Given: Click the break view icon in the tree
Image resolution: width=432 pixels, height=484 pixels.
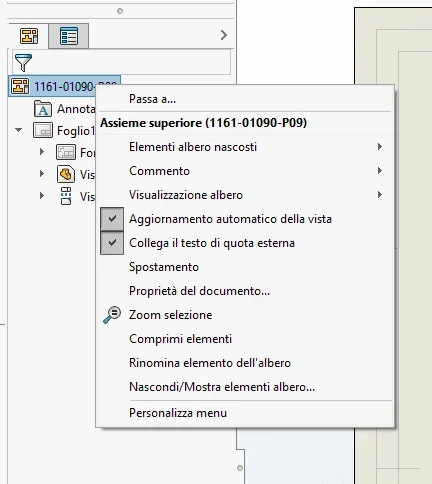Looking at the screenshot, I should coord(66,196).
